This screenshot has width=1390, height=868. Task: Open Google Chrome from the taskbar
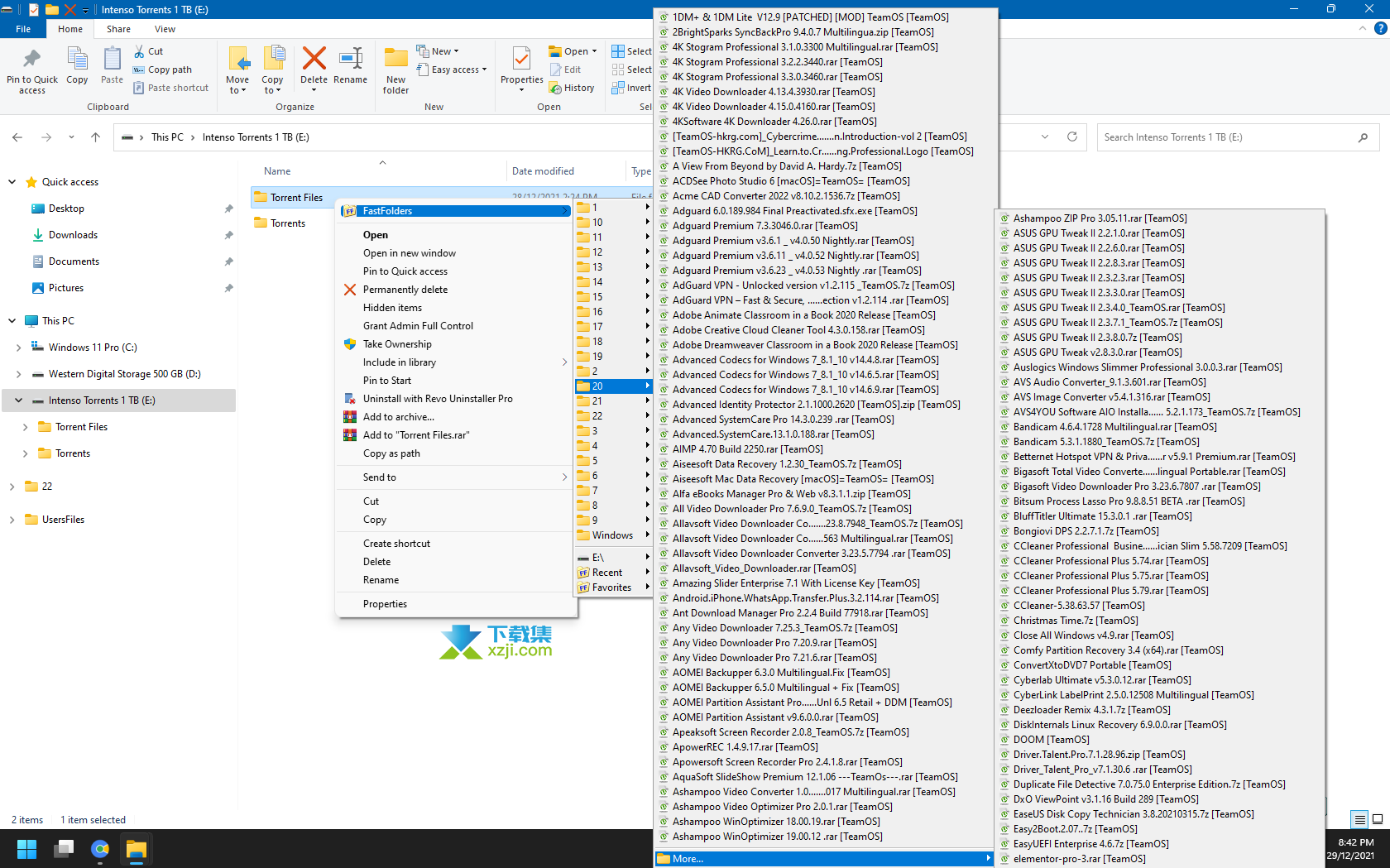[x=100, y=849]
